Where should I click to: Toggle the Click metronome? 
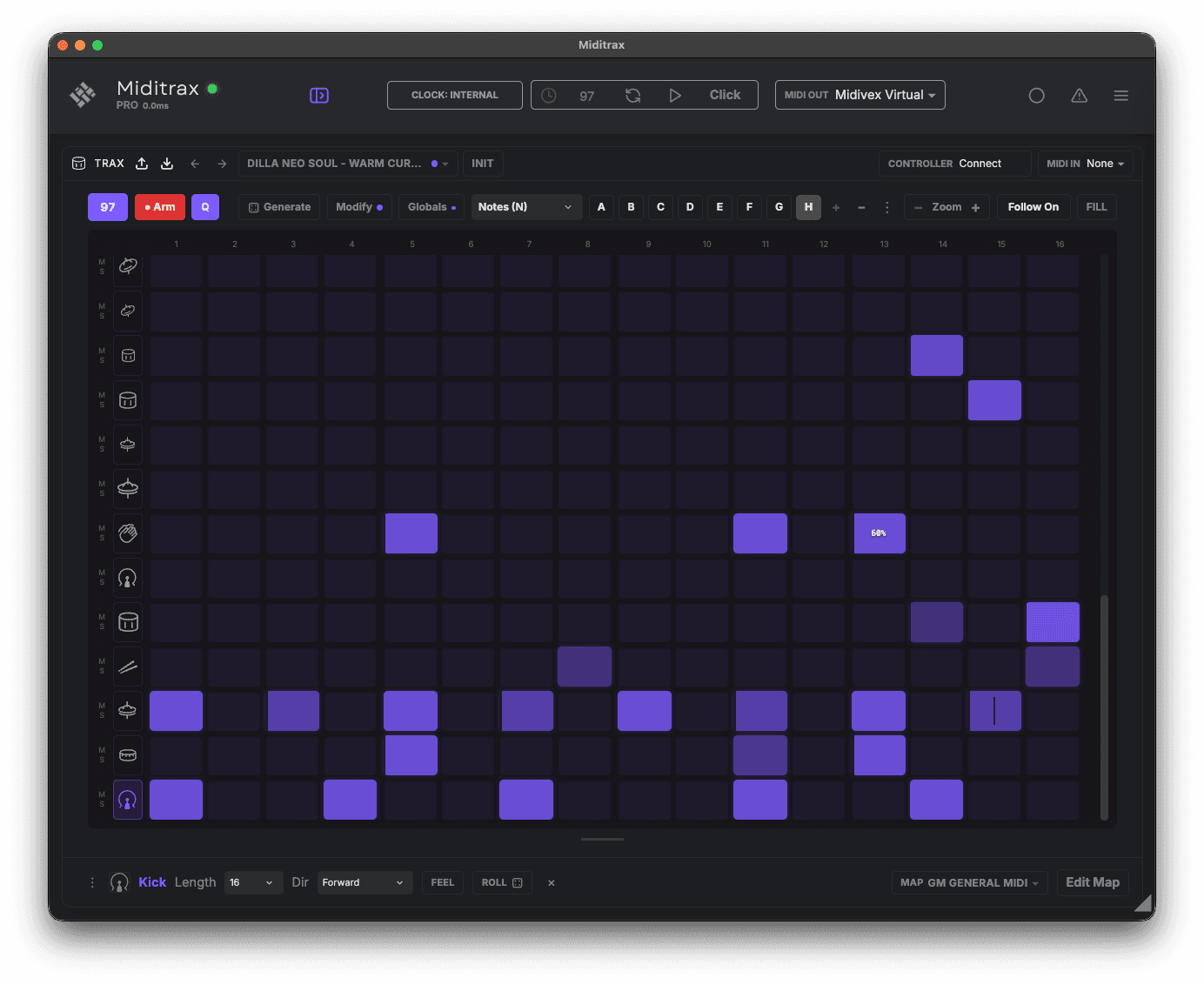tap(725, 96)
